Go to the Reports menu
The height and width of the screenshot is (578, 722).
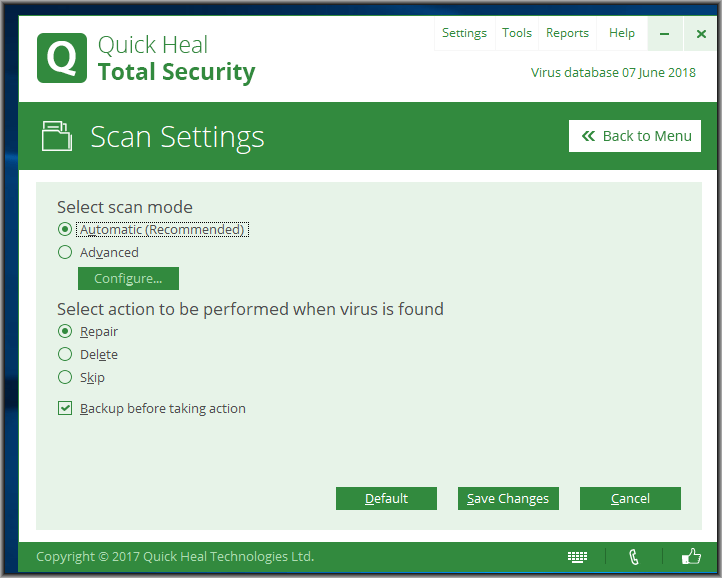(x=567, y=33)
